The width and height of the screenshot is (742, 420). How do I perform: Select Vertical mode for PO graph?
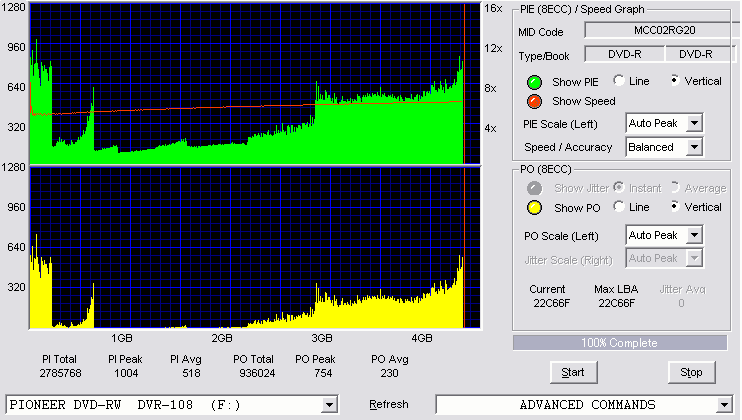point(676,207)
